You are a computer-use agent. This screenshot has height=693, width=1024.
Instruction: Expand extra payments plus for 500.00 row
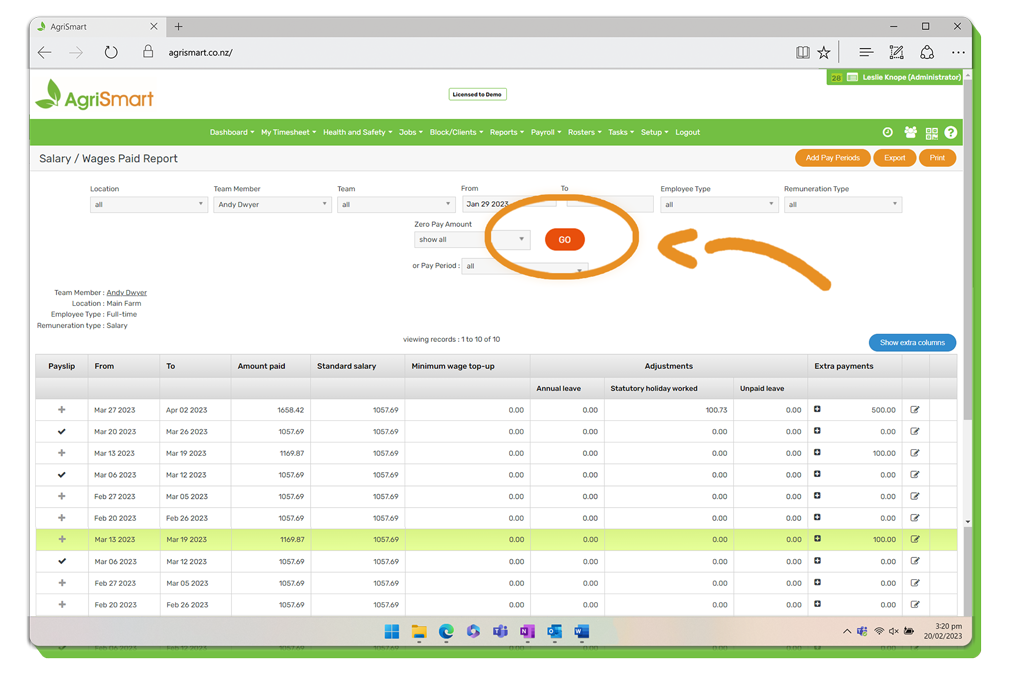[x=817, y=410]
